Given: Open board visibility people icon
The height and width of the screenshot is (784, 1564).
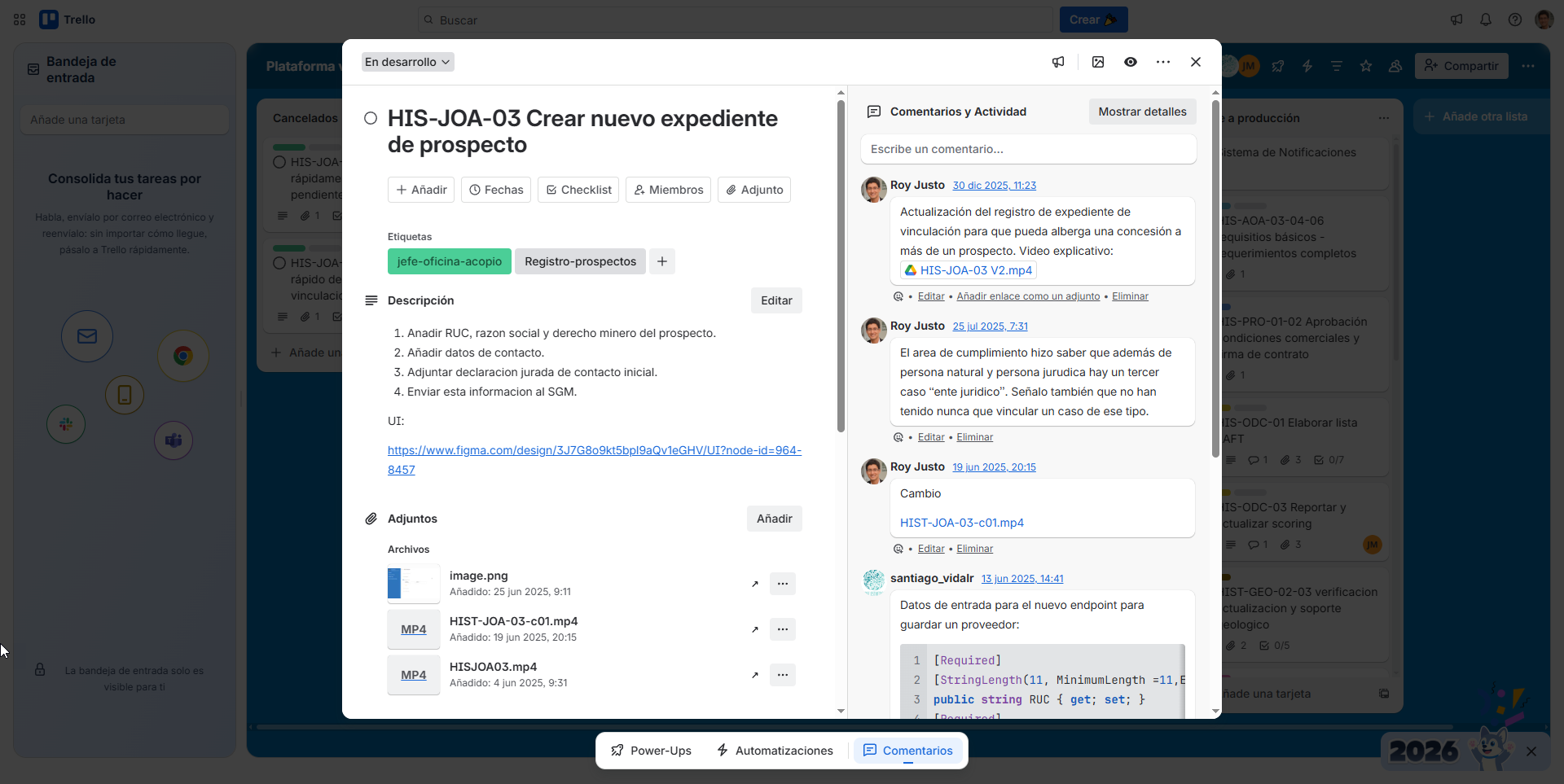Looking at the screenshot, I should tap(1395, 66).
